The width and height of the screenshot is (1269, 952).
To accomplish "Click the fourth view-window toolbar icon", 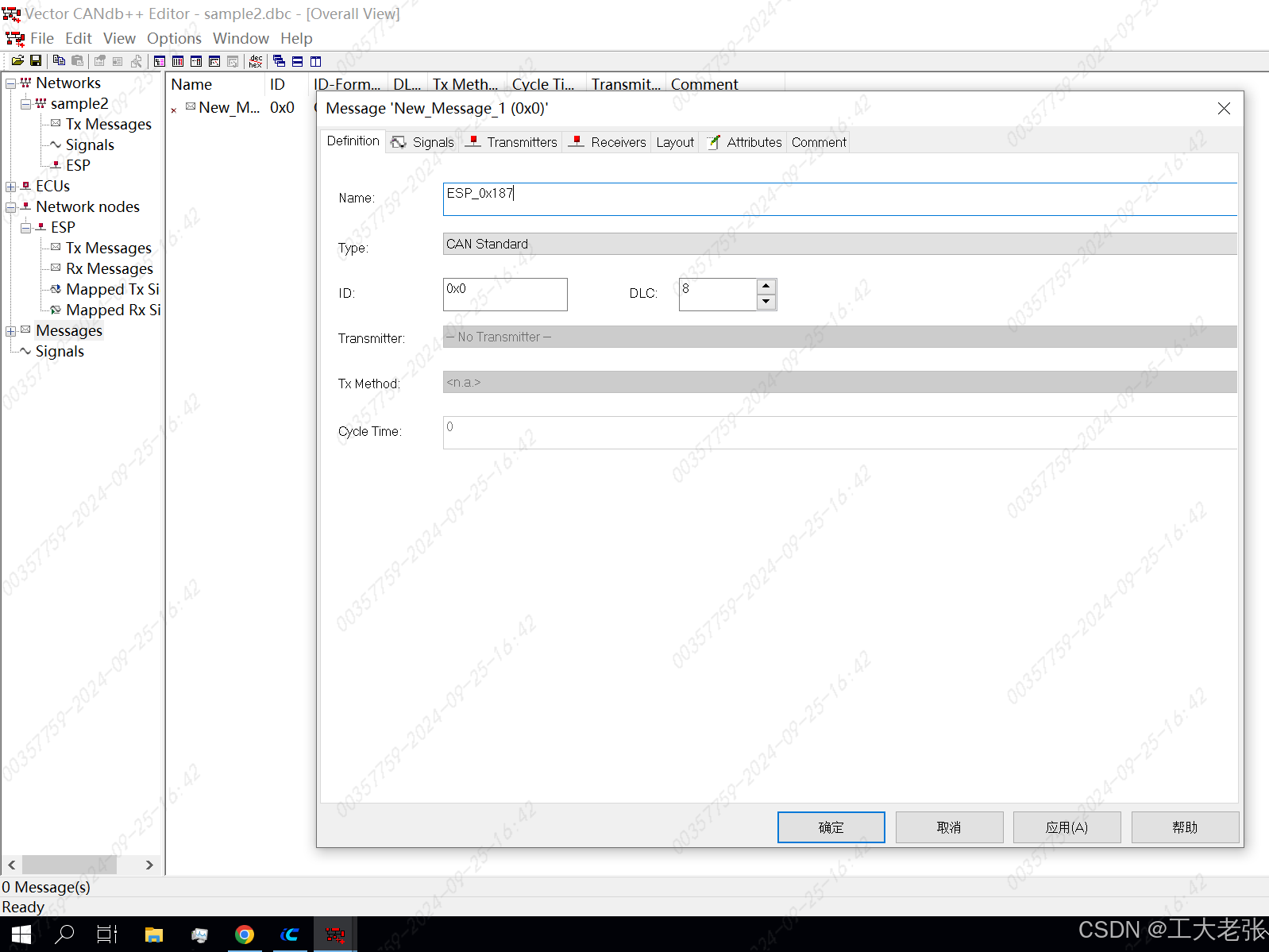I will point(214,61).
